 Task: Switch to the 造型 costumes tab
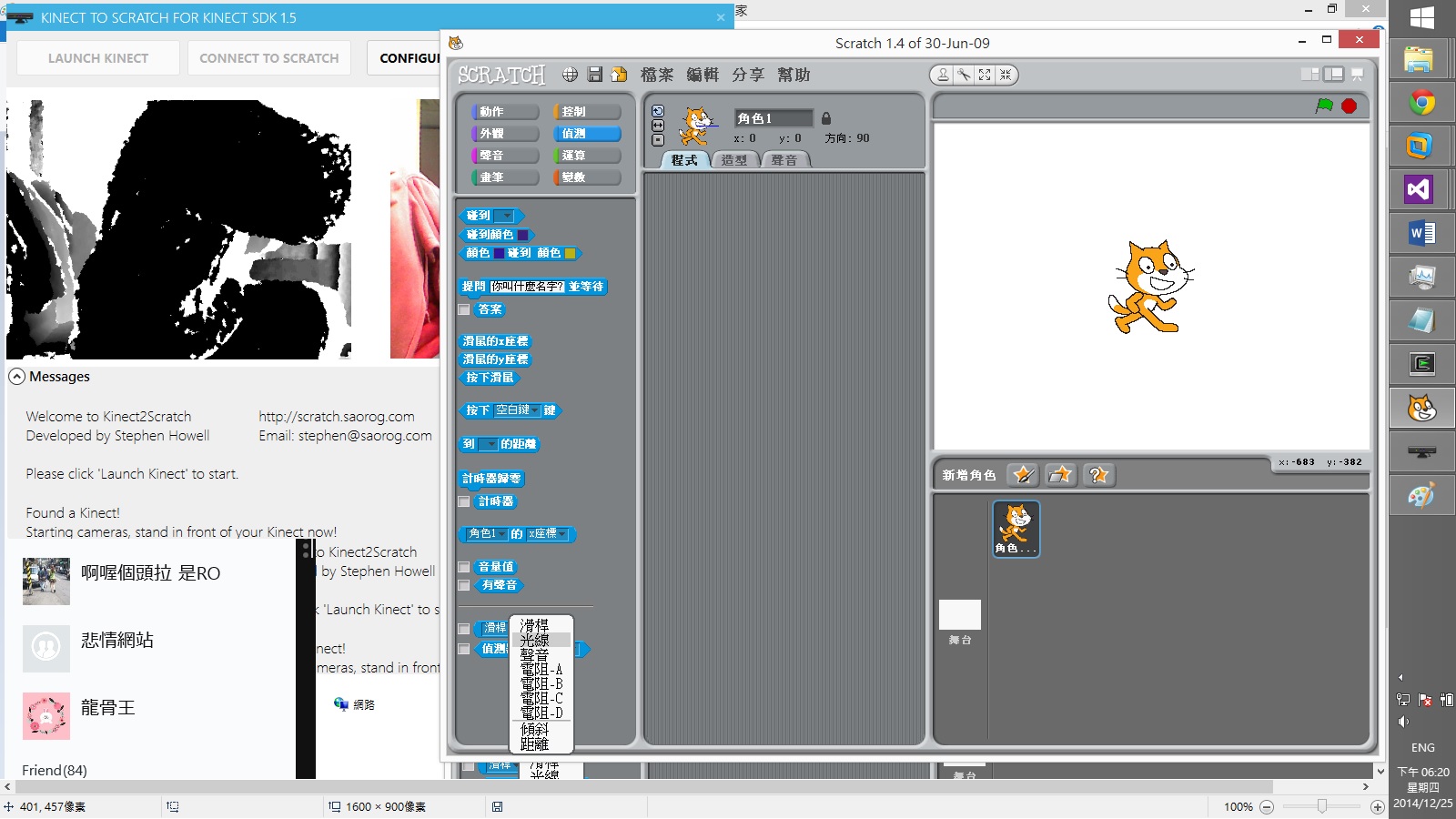pos(733,160)
